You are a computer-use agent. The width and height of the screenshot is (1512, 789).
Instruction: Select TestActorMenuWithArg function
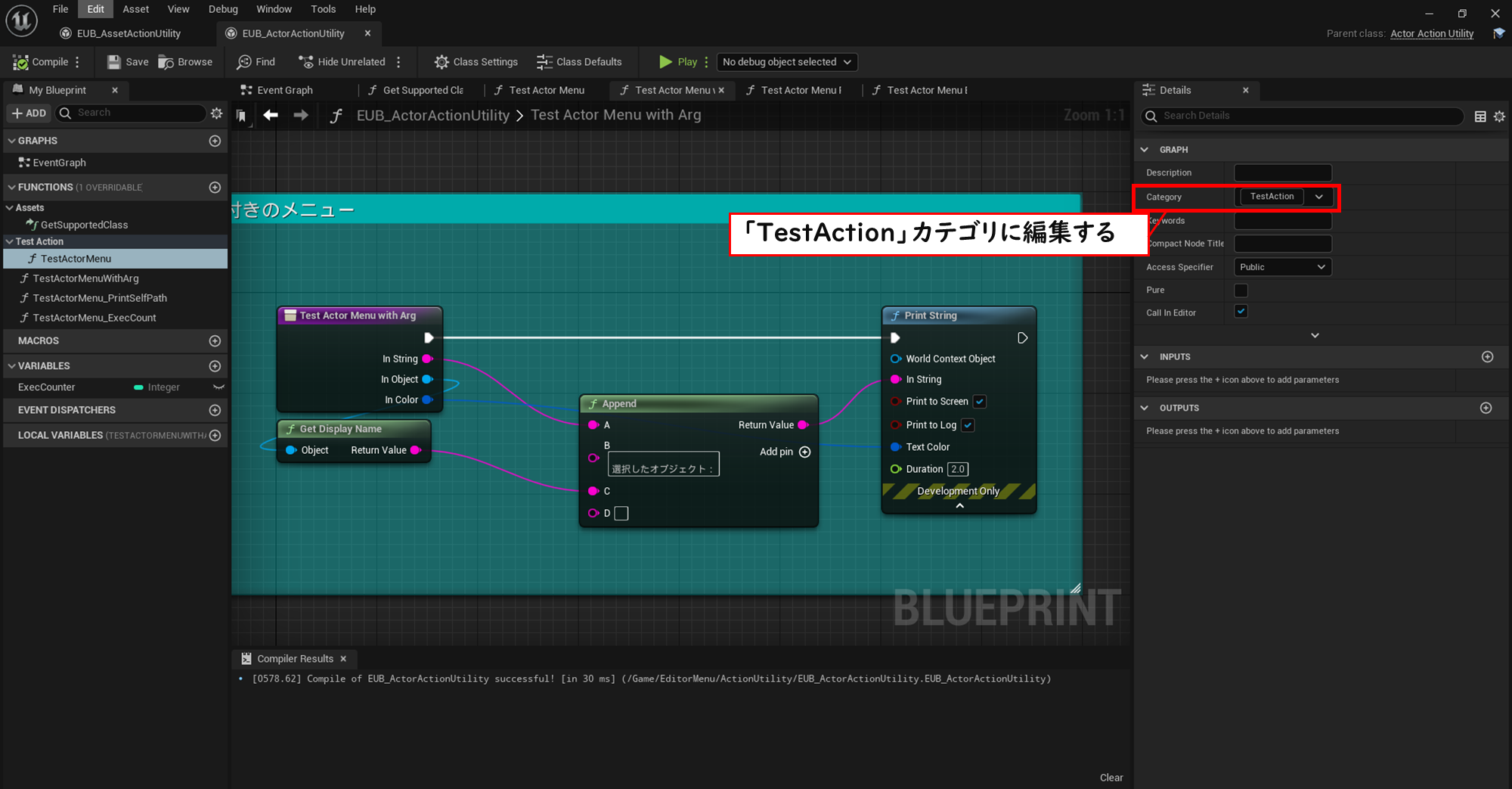86,278
